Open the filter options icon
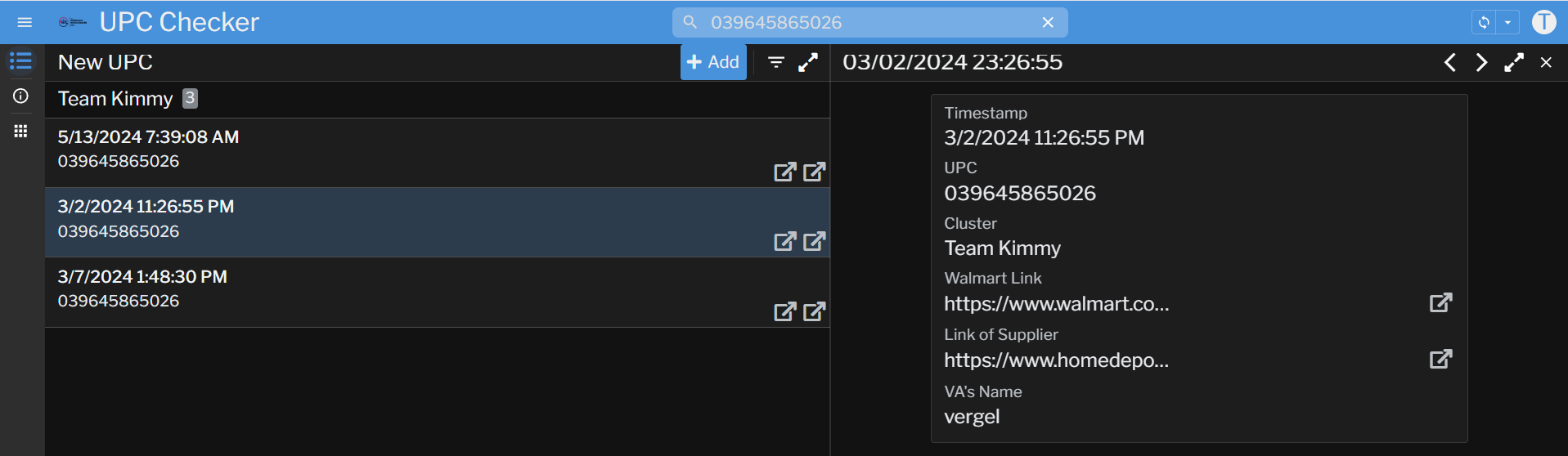Image resolution: width=1568 pixels, height=456 pixels. 776,62
